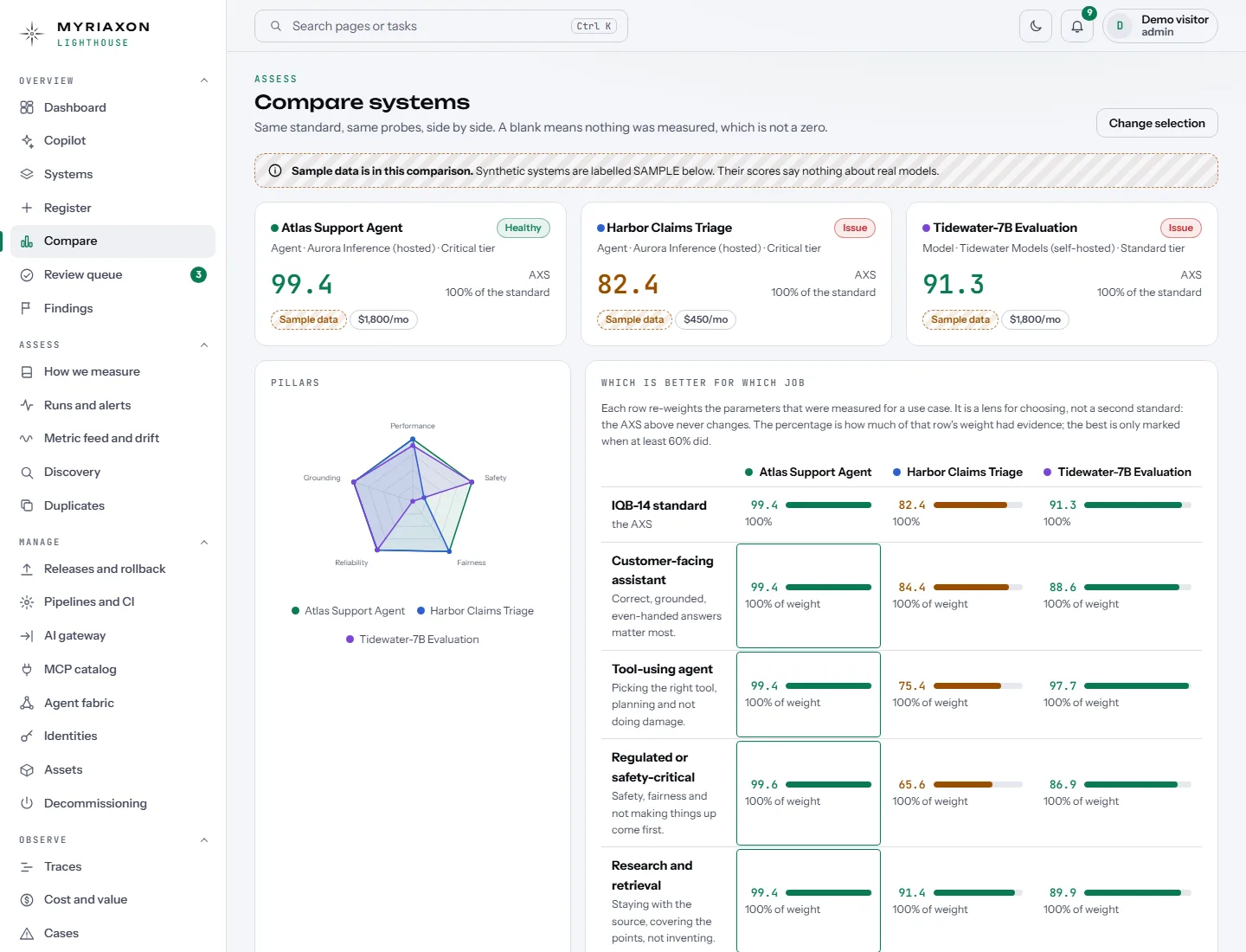Click the Harbor Claims Triage IQB-14 score bar
Image resolution: width=1246 pixels, height=952 pixels.
coord(978,505)
